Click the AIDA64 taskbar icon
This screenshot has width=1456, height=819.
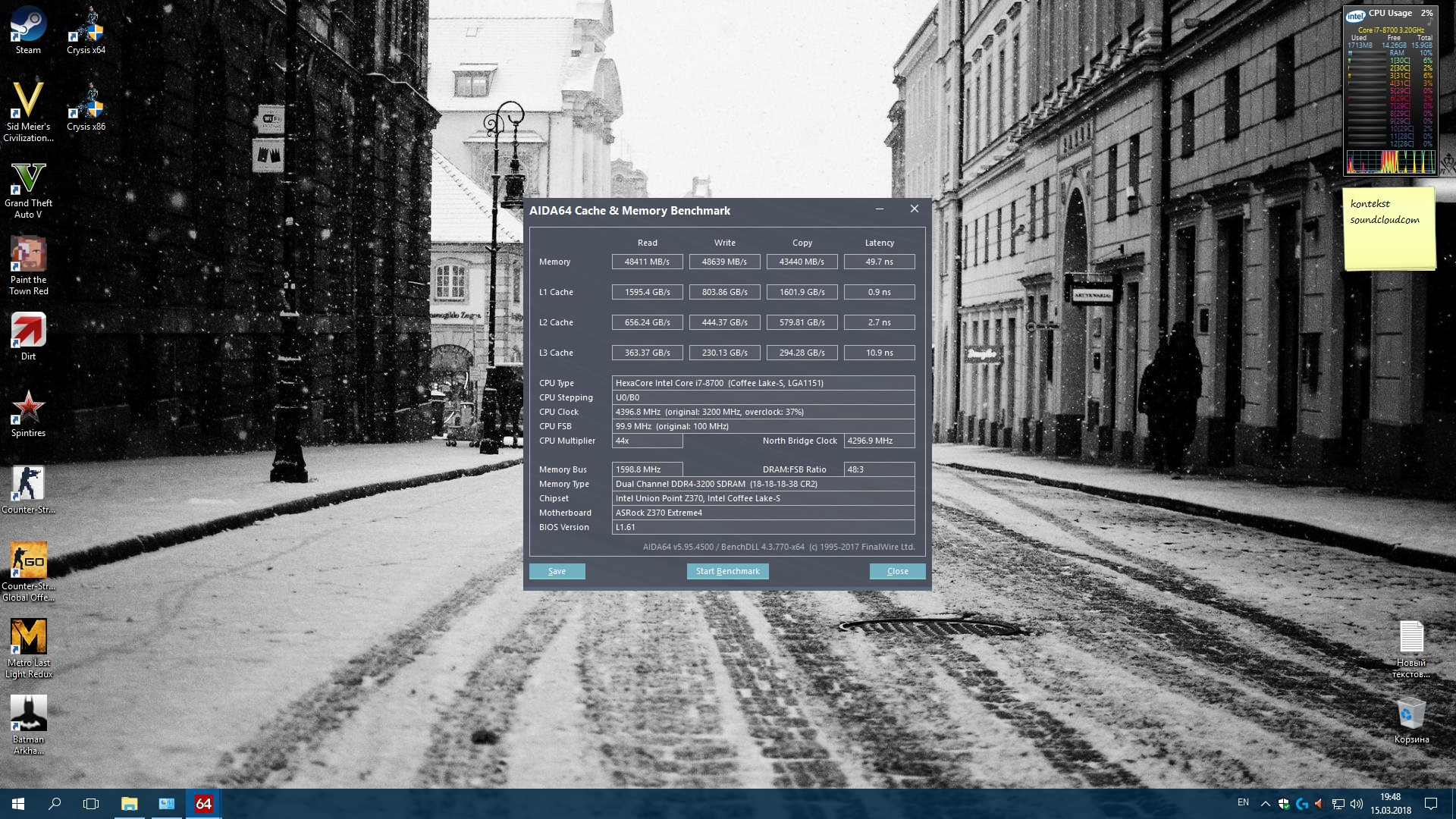pos(203,804)
